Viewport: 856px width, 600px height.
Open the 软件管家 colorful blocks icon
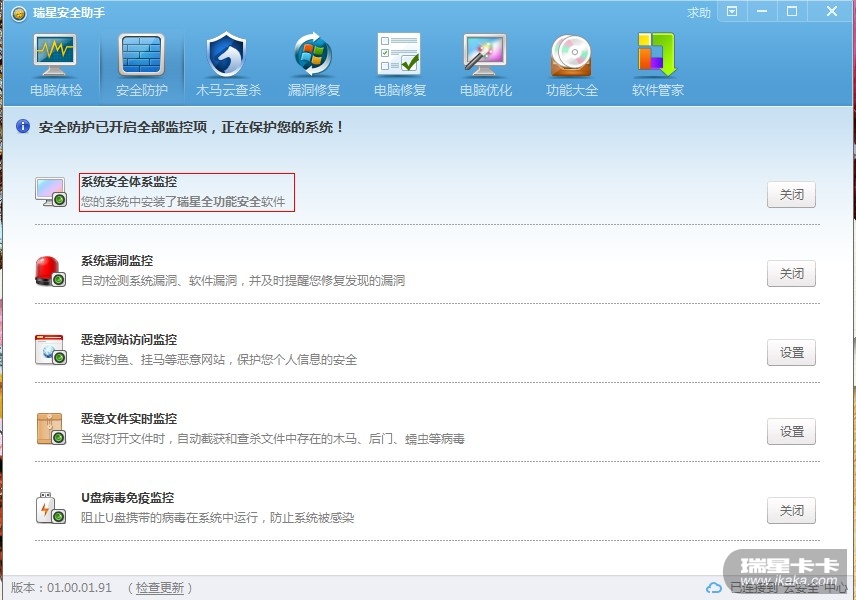(657, 55)
